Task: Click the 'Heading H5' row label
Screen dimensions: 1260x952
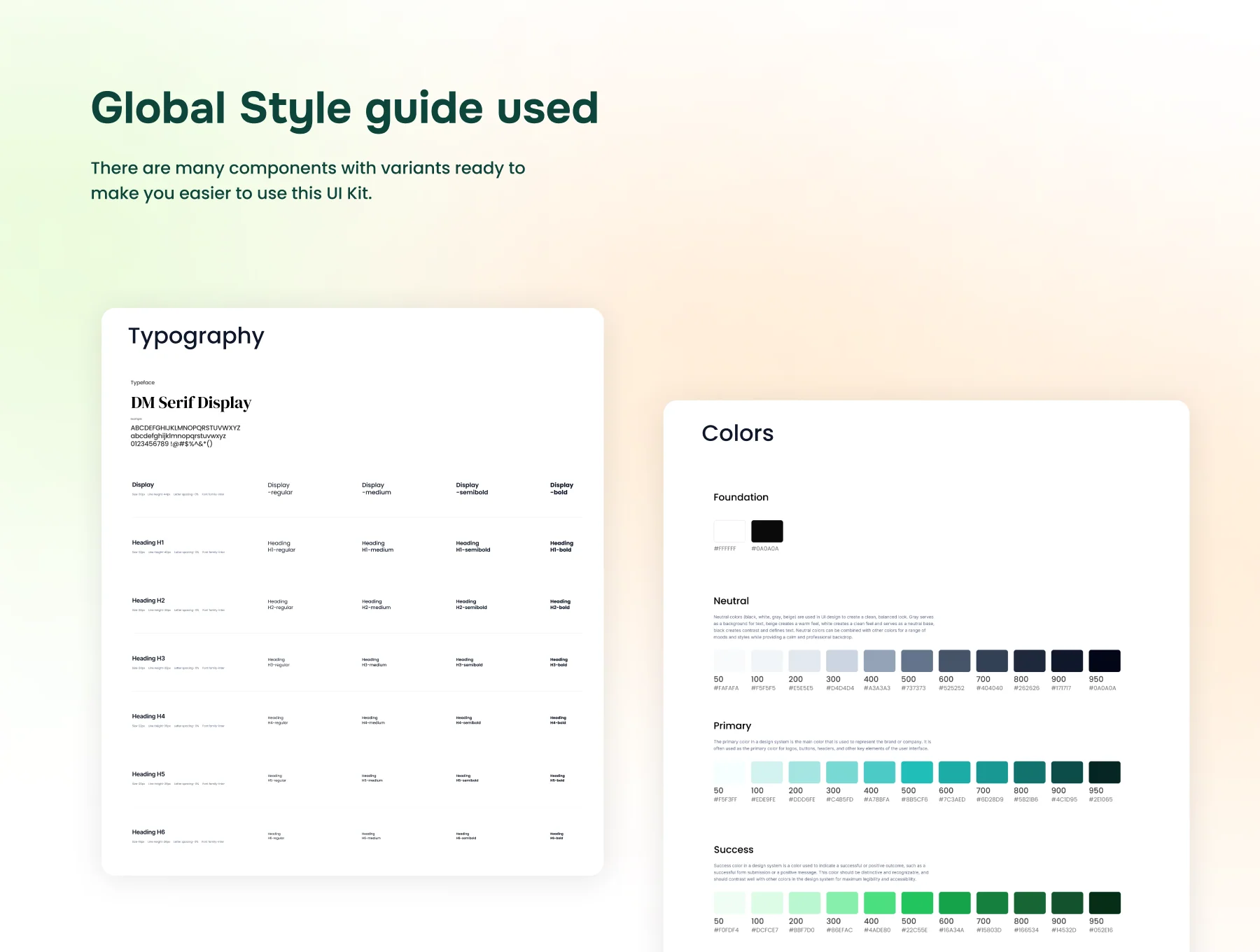Action: [x=148, y=774]
